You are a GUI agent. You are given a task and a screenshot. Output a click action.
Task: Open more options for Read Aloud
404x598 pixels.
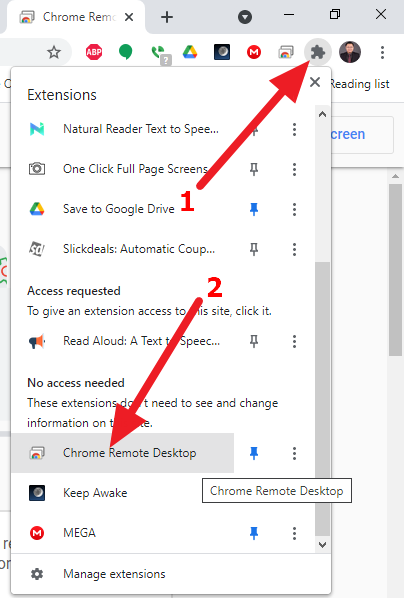pyautogui.click(x=294, y=341)
